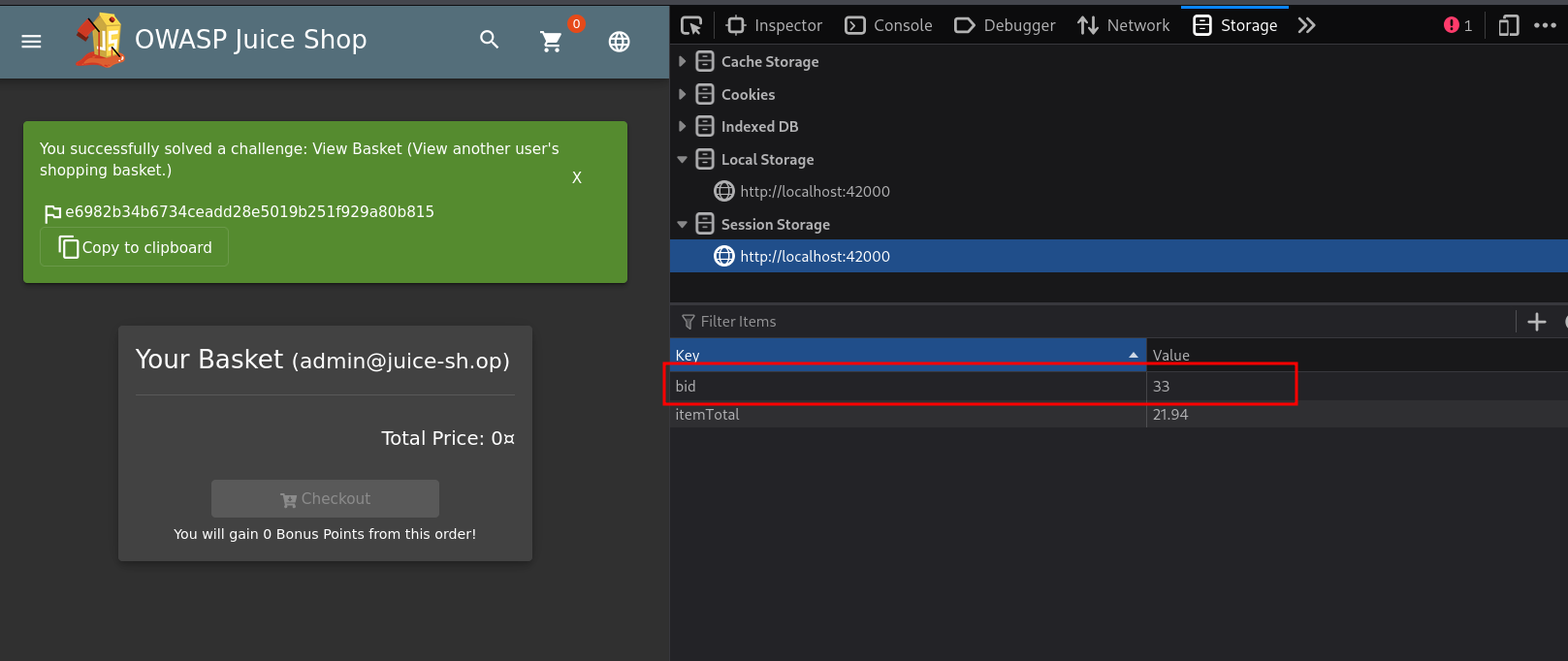The width and height of the screenshot is (1568, 661).
Task: Select localhost:42000 under Local Storage
Action: [x=815, y=192]
